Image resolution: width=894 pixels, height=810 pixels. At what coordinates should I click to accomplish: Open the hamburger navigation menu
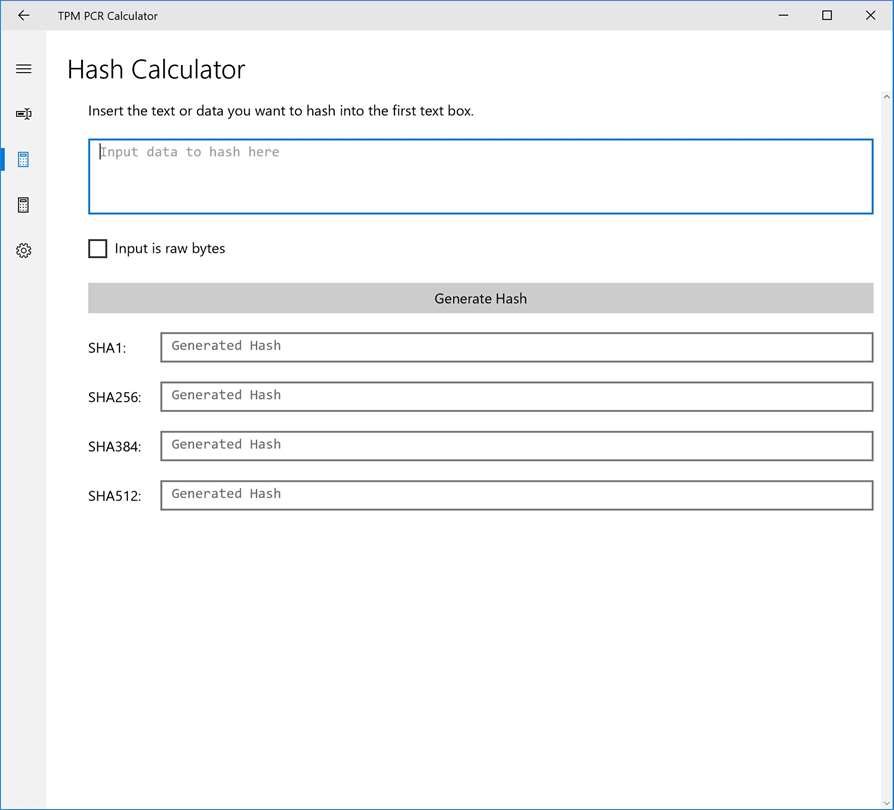(x=23, y=69)
